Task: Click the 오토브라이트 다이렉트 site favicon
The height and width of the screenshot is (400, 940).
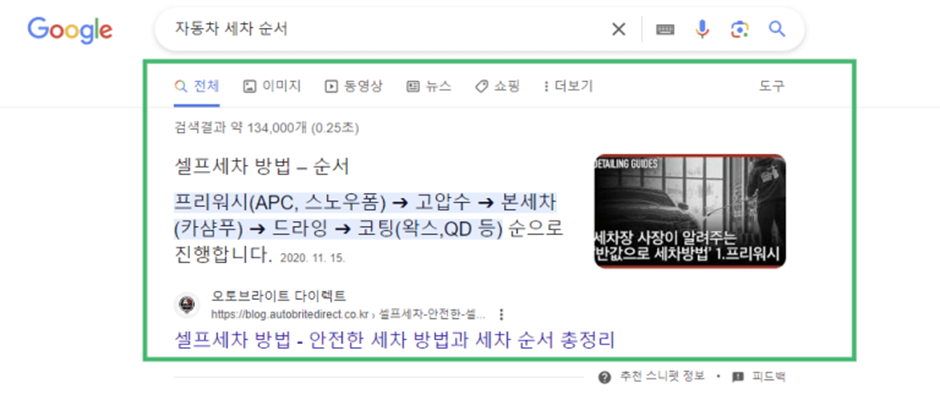Action: coord(186,305)
